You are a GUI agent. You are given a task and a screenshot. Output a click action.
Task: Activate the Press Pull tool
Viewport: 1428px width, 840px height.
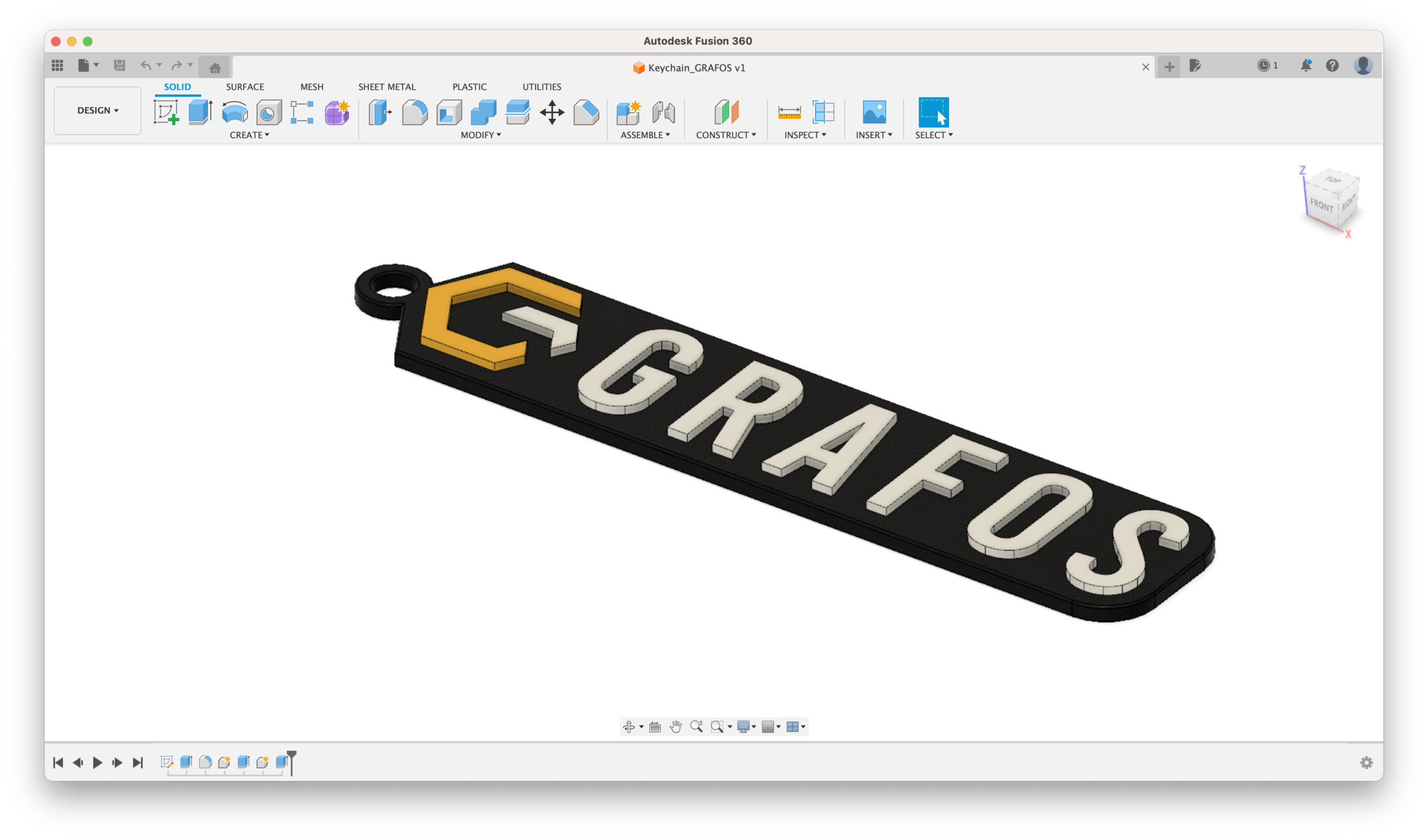point(380,112)
